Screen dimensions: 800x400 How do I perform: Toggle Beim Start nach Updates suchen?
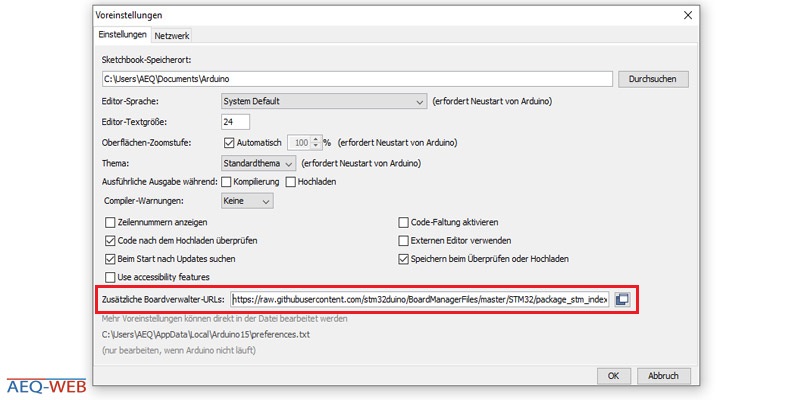[x=110, y=259]
